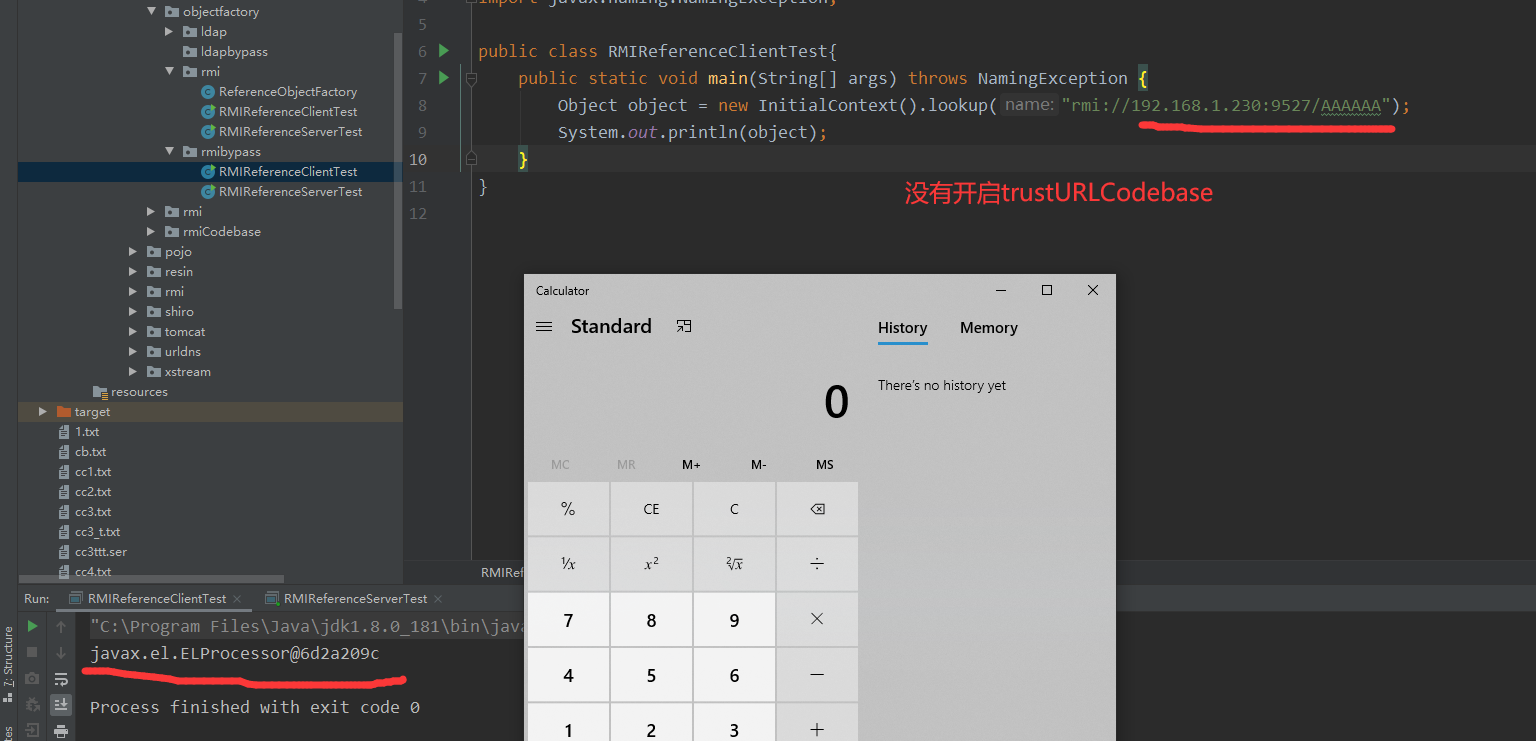
Task: Switch to Calculator Memory tab
Action: (989, 328)
